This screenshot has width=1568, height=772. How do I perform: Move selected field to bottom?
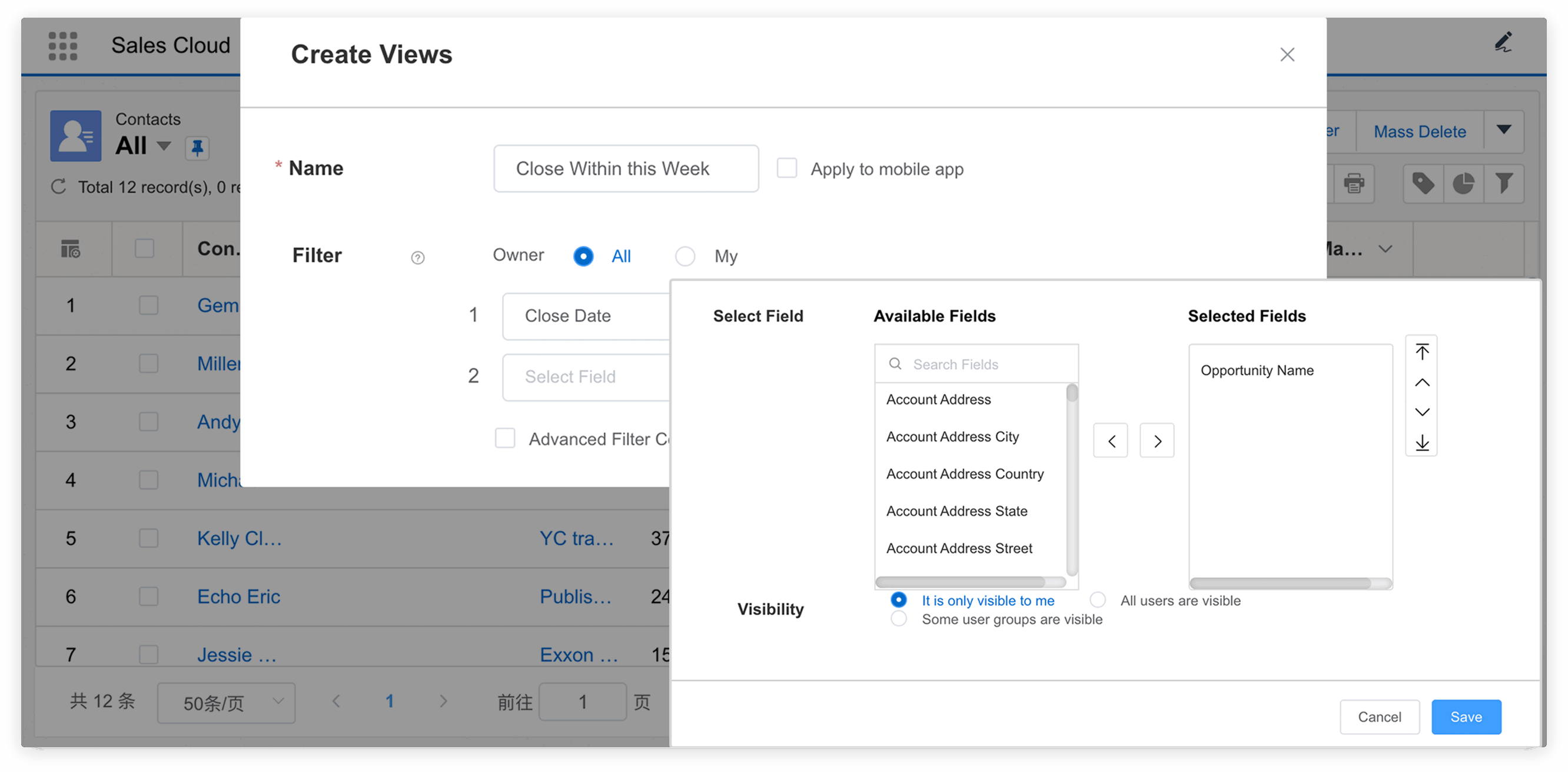click(x=1421, y=443)
